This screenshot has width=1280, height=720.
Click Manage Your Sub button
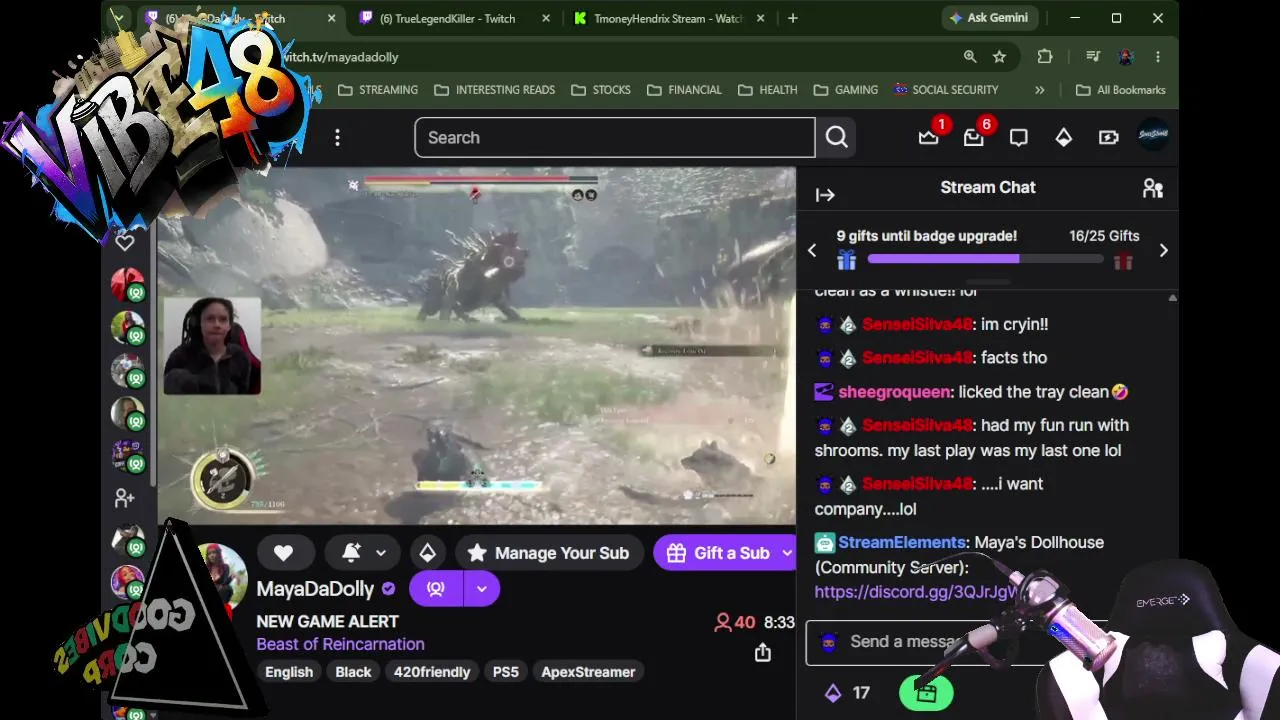(x=548, y=553)
